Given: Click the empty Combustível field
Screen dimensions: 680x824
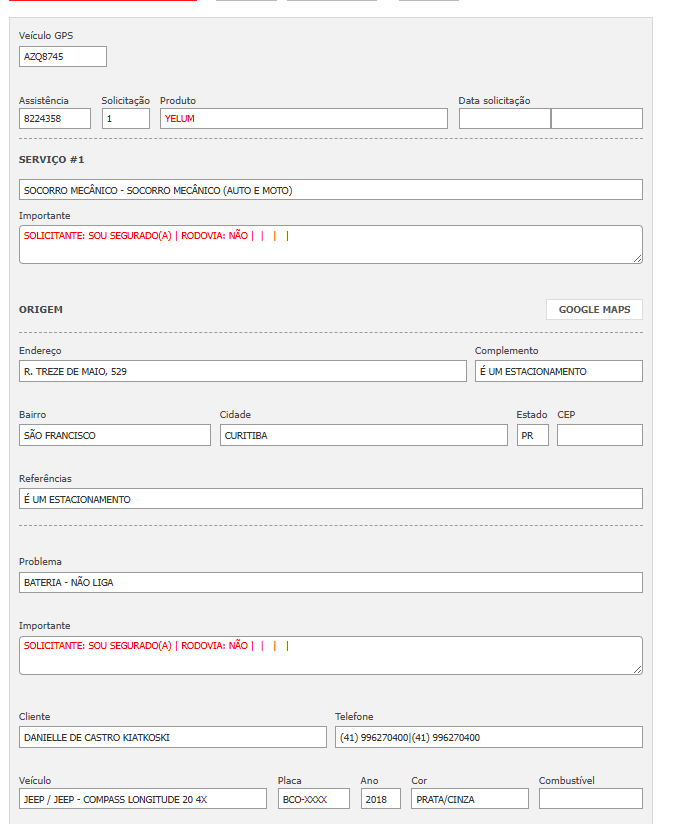Looking at the screenshot, I should [x=590, y=799].
